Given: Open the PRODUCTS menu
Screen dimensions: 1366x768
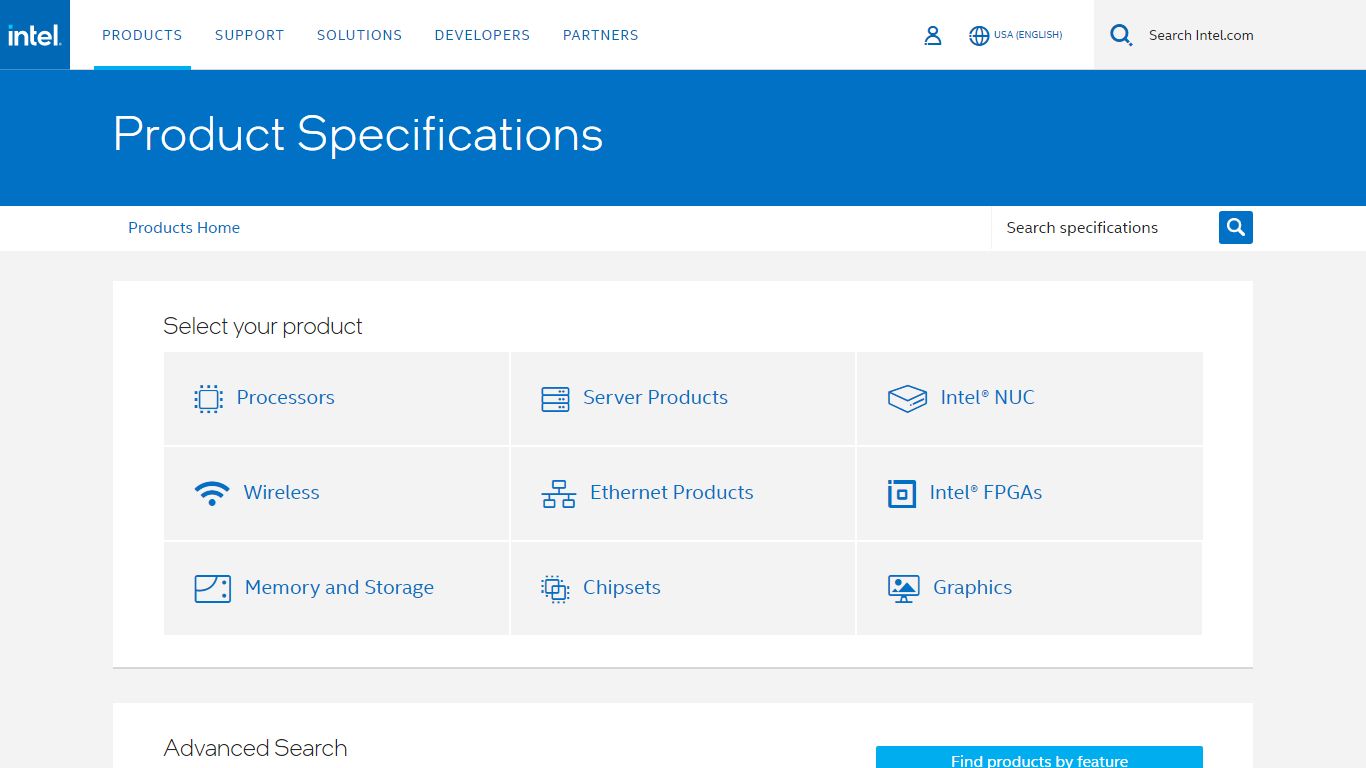Looking at the screenshot, I should [x=142, y=35].
